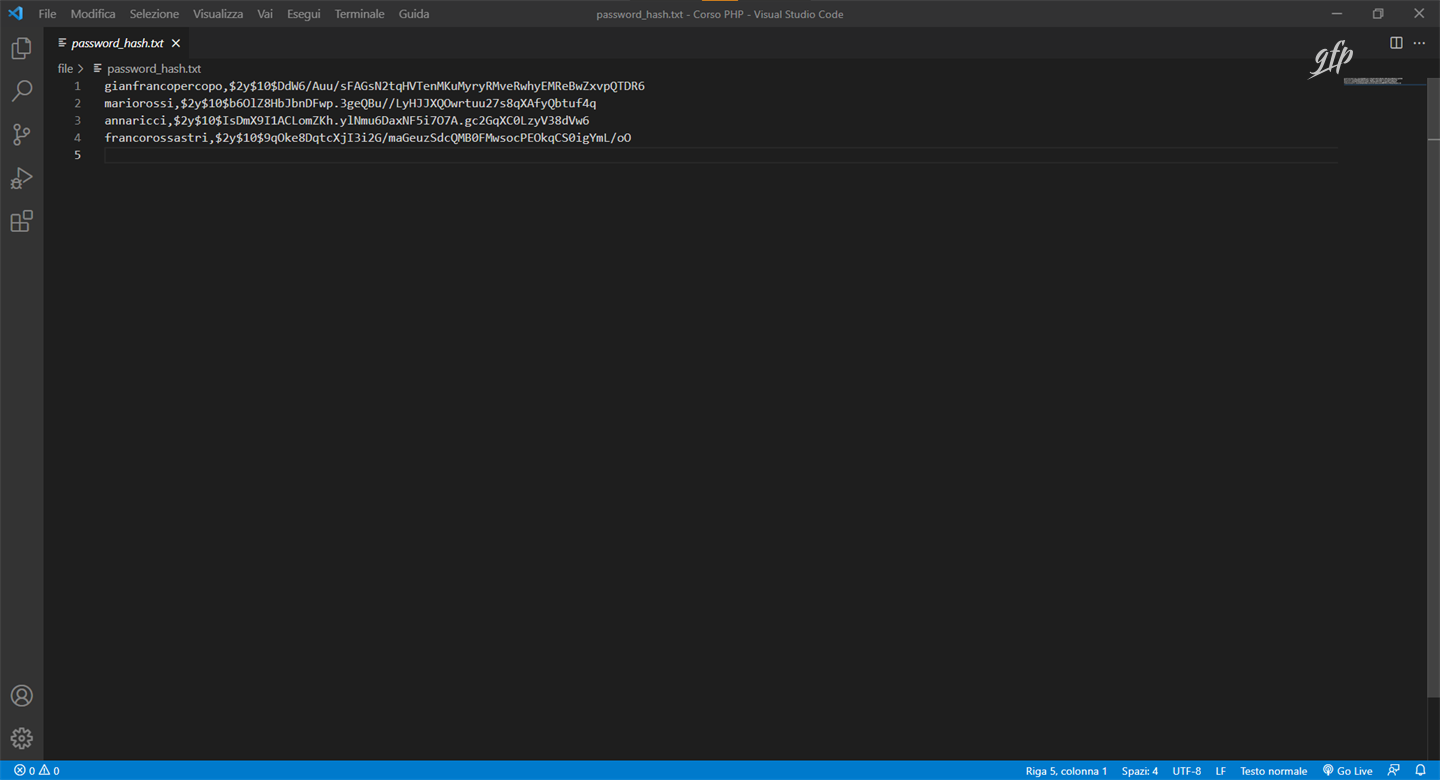
Task: Click line number 2 in gutter
Action: pos(77,103)
